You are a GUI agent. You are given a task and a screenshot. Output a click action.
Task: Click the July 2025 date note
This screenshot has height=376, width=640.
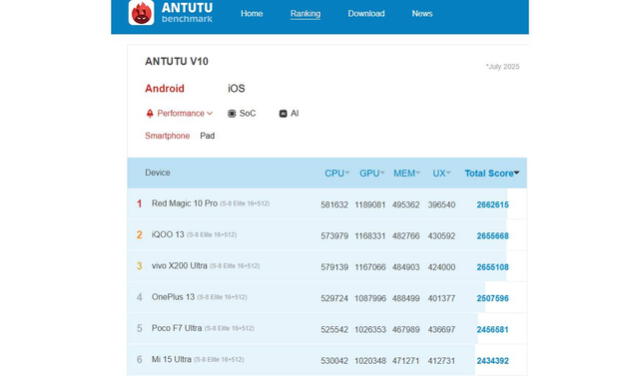502,67
